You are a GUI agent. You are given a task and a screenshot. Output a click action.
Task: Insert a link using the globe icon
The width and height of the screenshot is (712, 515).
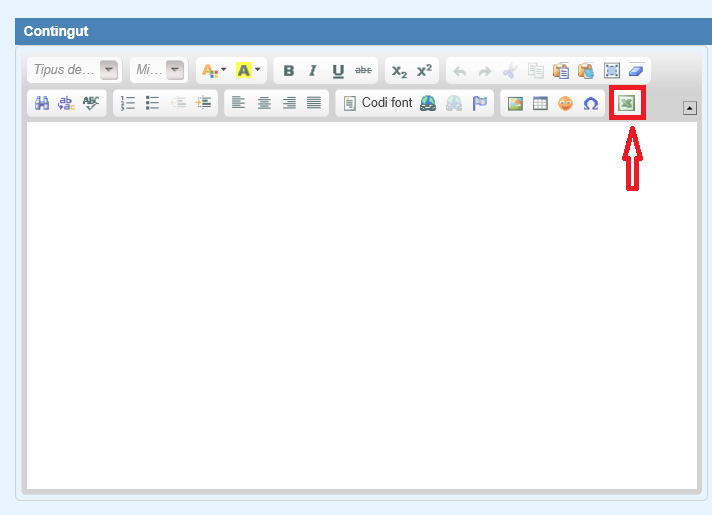428,103
